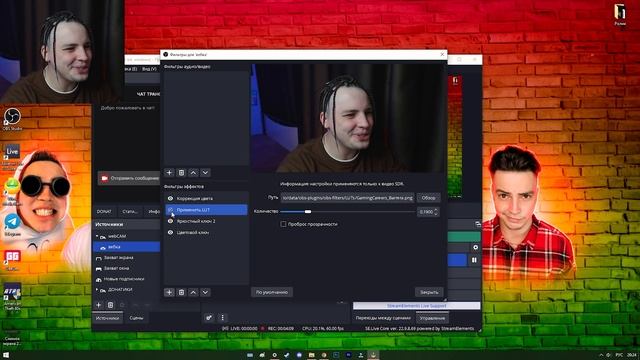
Task: Switch to the Стата... tab
Action: tap(130, 211)
